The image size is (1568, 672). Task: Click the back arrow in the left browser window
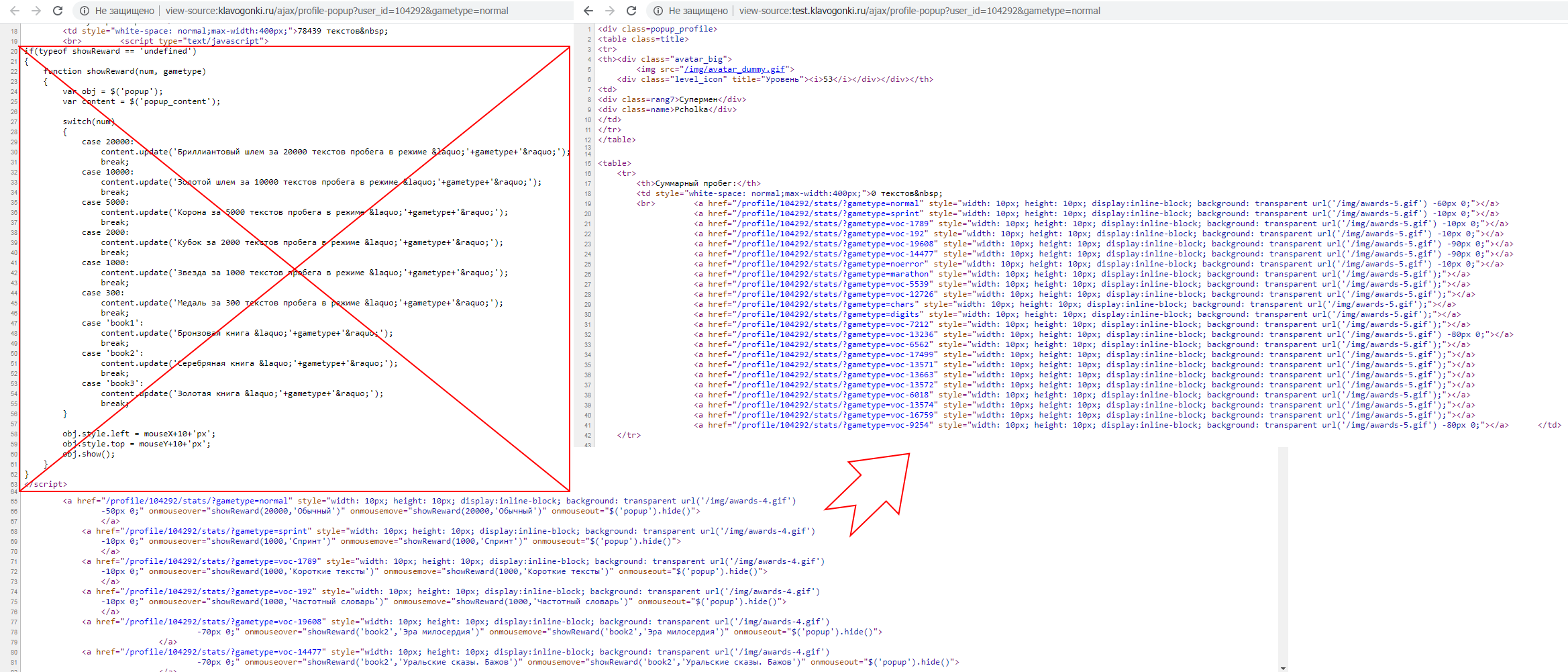15,11
